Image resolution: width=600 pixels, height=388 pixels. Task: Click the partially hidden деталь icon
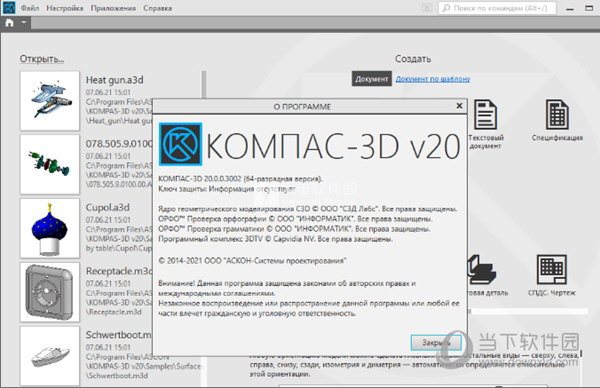coord(482,270)
